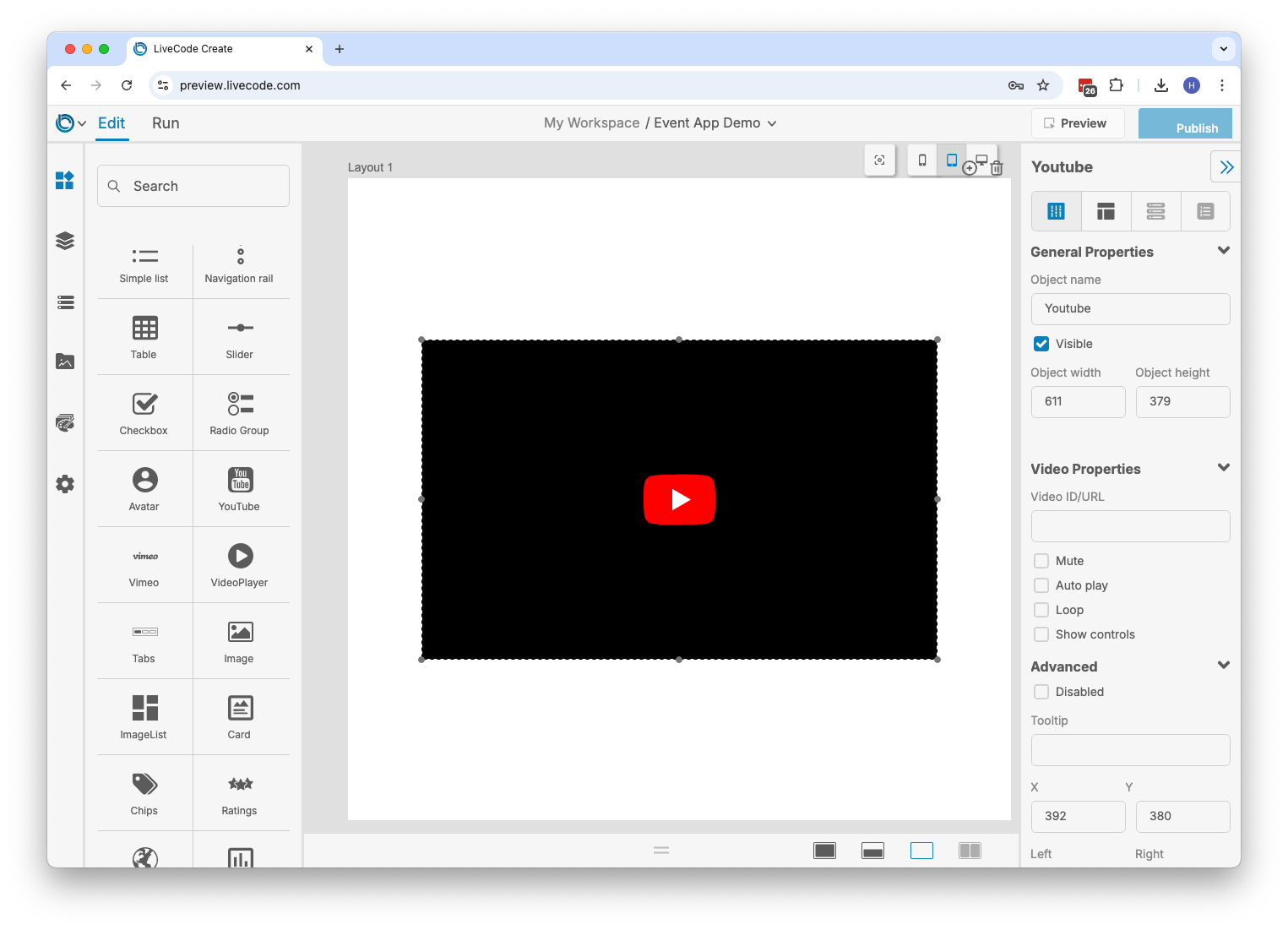Collapse the Video Properties section
This screenshot has width=1288, height=930.
pyautogui.click(x=1223, y=468)
